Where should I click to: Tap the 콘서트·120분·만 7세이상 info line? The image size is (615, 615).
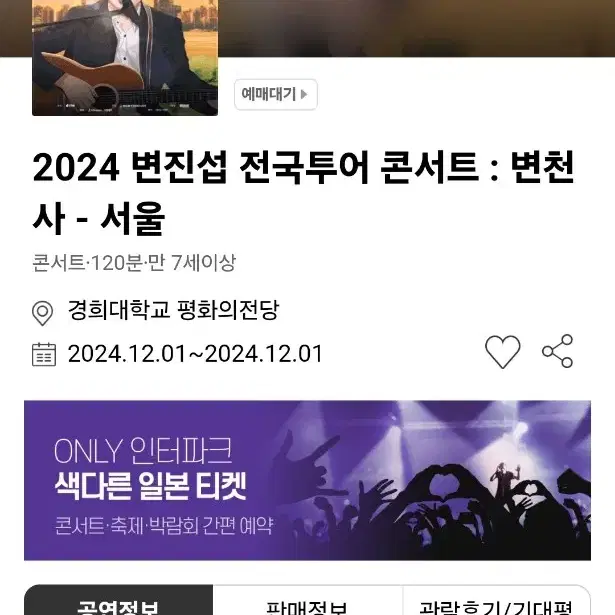tap(134, 263)
